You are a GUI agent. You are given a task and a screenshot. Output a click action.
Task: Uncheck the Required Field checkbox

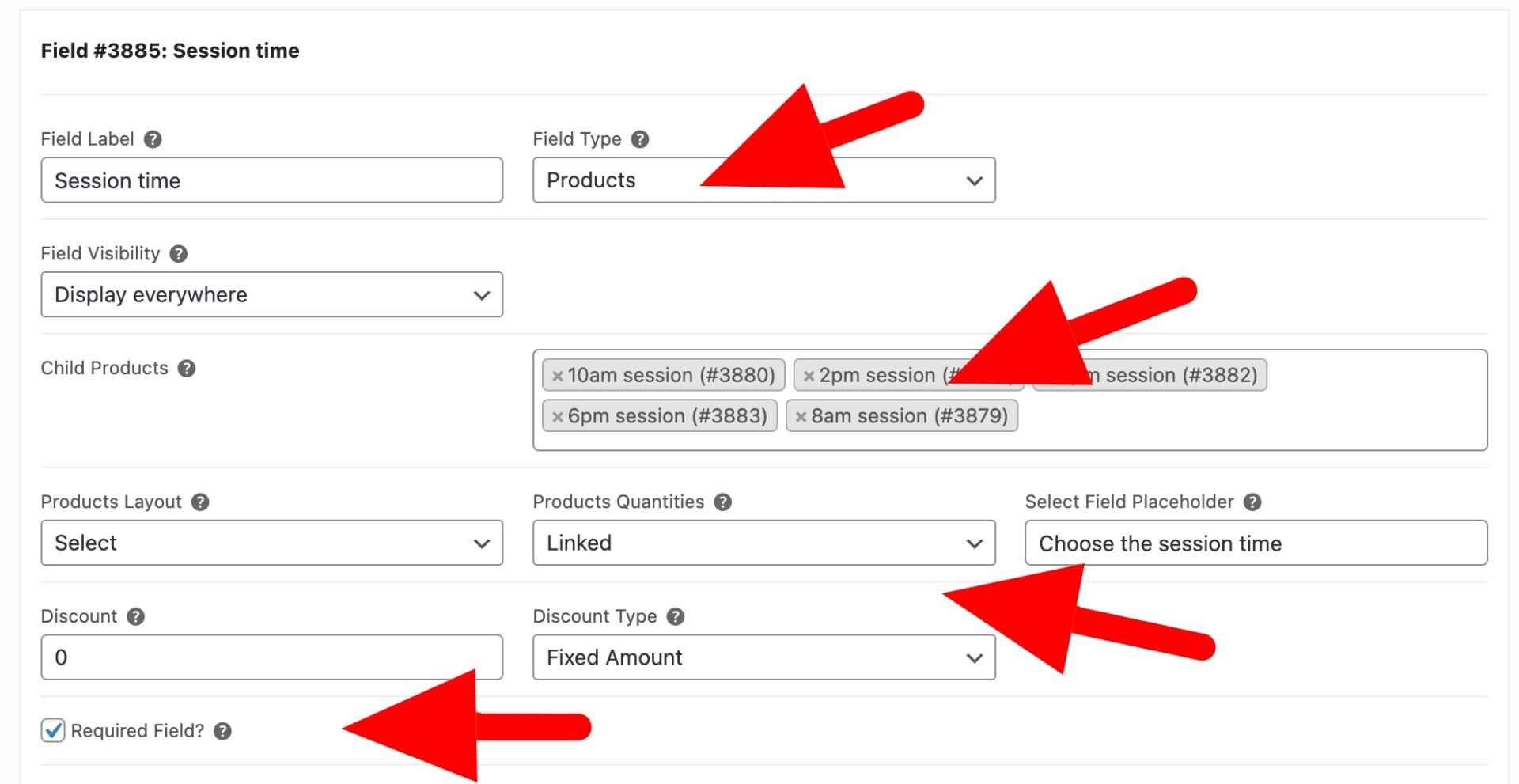pyautogui.click(x=51, y=731)
